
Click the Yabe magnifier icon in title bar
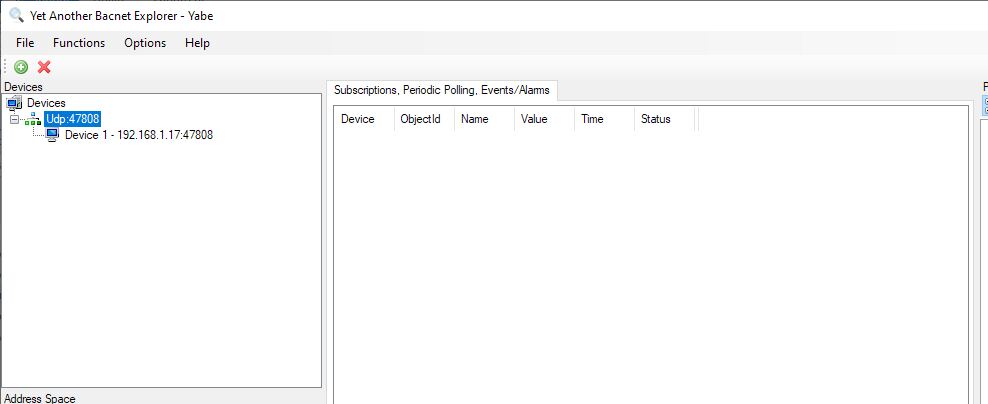point(15,15)
